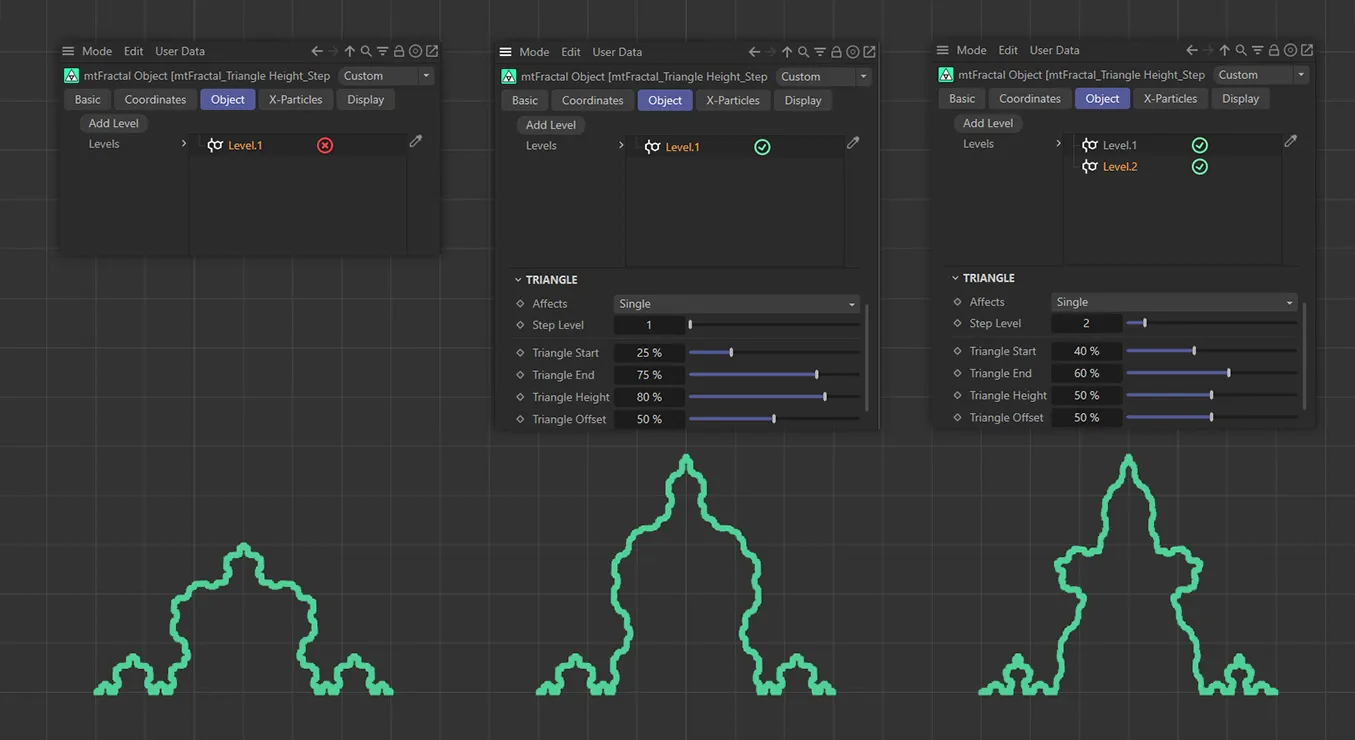1355x740 pixels.
Task: Click the Step Level field showing 2
Action: (x=1086, y=323)
